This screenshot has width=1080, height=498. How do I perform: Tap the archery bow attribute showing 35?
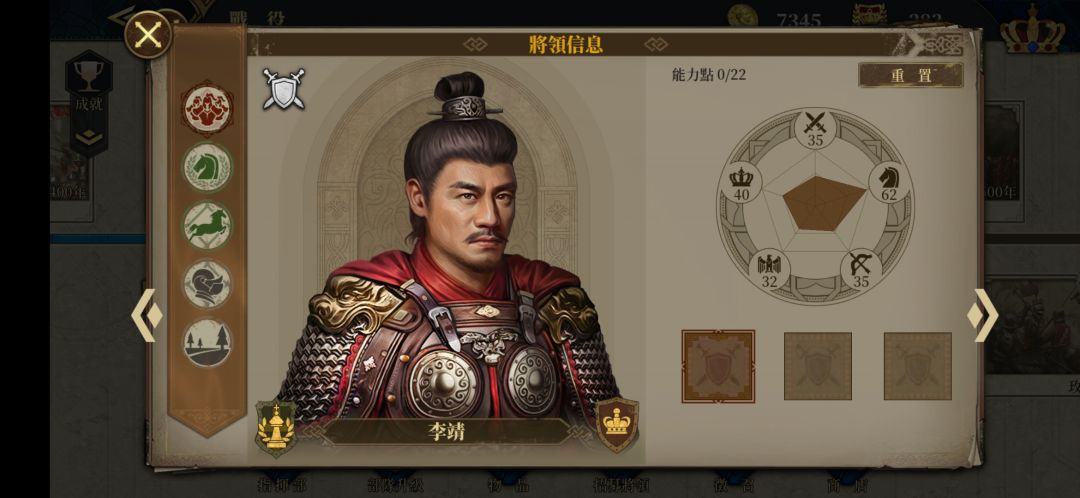[861, 269]
